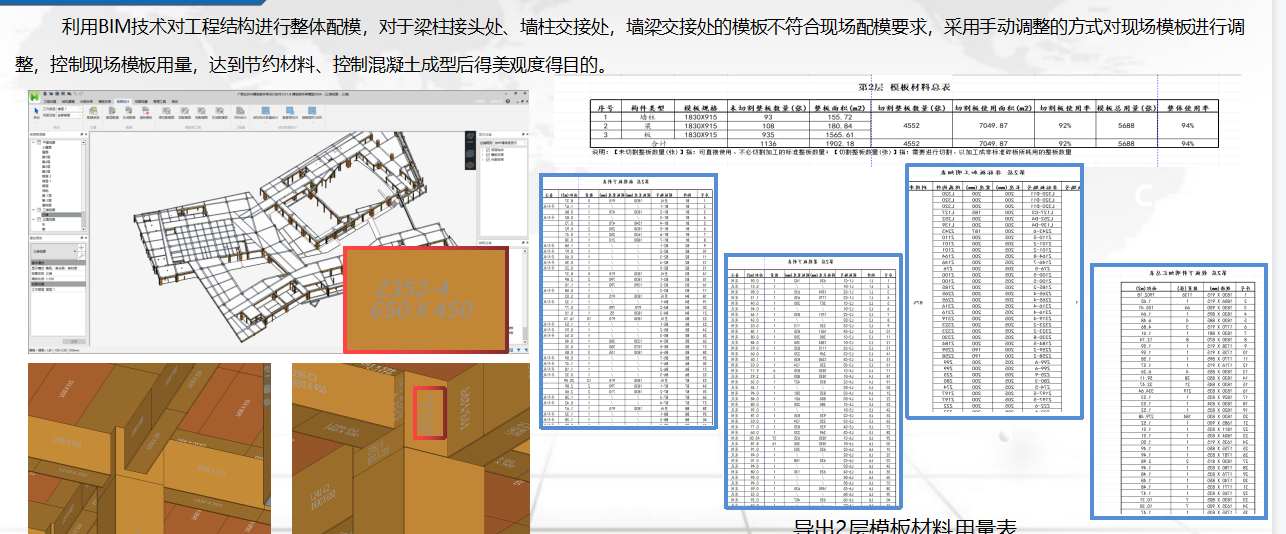The image size is (1286, 534).
Task: Collapse the 平面视图 tree node
Action: (34, 143)
